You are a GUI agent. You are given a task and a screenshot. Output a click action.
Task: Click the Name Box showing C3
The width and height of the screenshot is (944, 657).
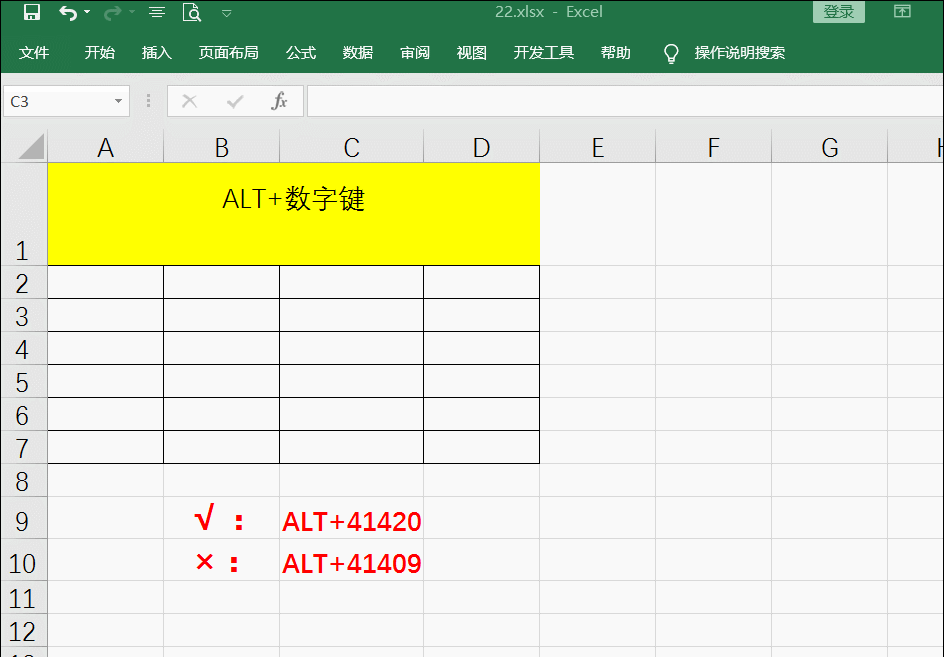[x=57, y=101]
